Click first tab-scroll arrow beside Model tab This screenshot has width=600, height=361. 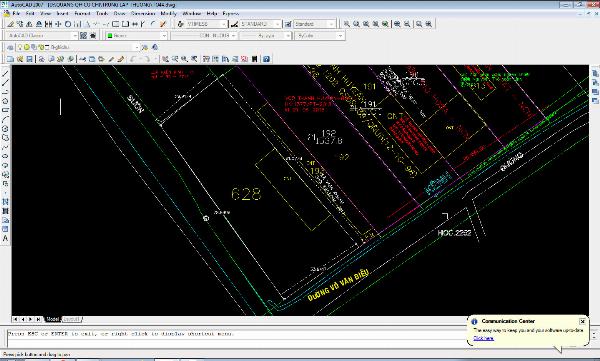click(x=15, y=319)
